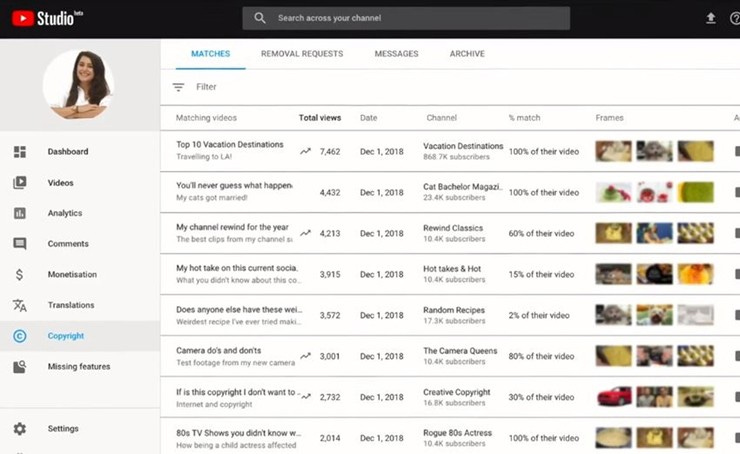740x454 pixels.
Task: Open You'll never guess what happened video
Action: tap(234, 185)
